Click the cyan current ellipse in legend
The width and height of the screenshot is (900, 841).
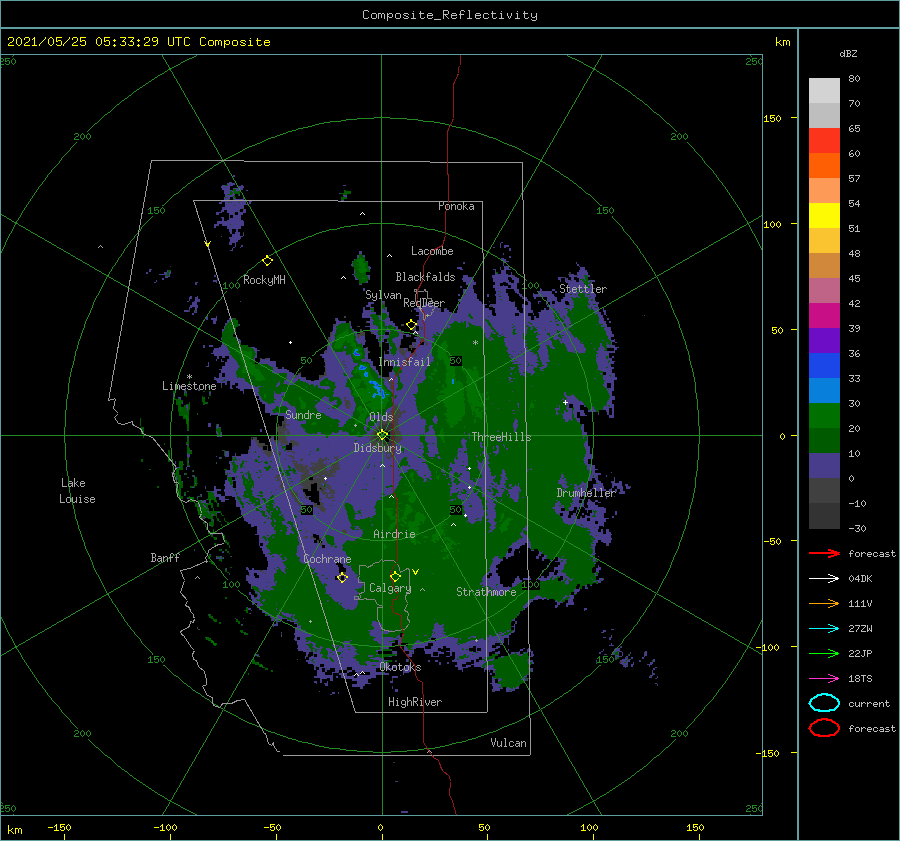pyautogui.click(x=824, y=703)
